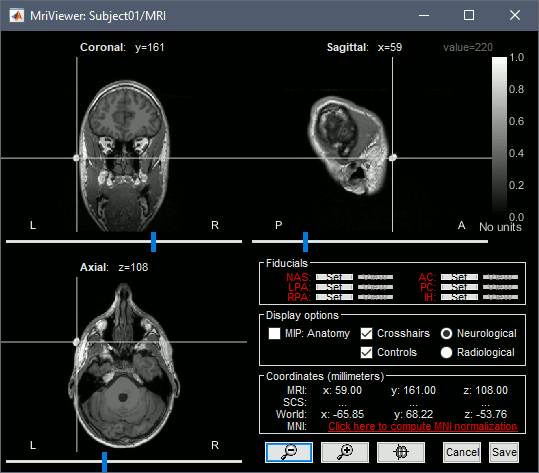Click the 'Axial: z=108' label

click(114, 267)
